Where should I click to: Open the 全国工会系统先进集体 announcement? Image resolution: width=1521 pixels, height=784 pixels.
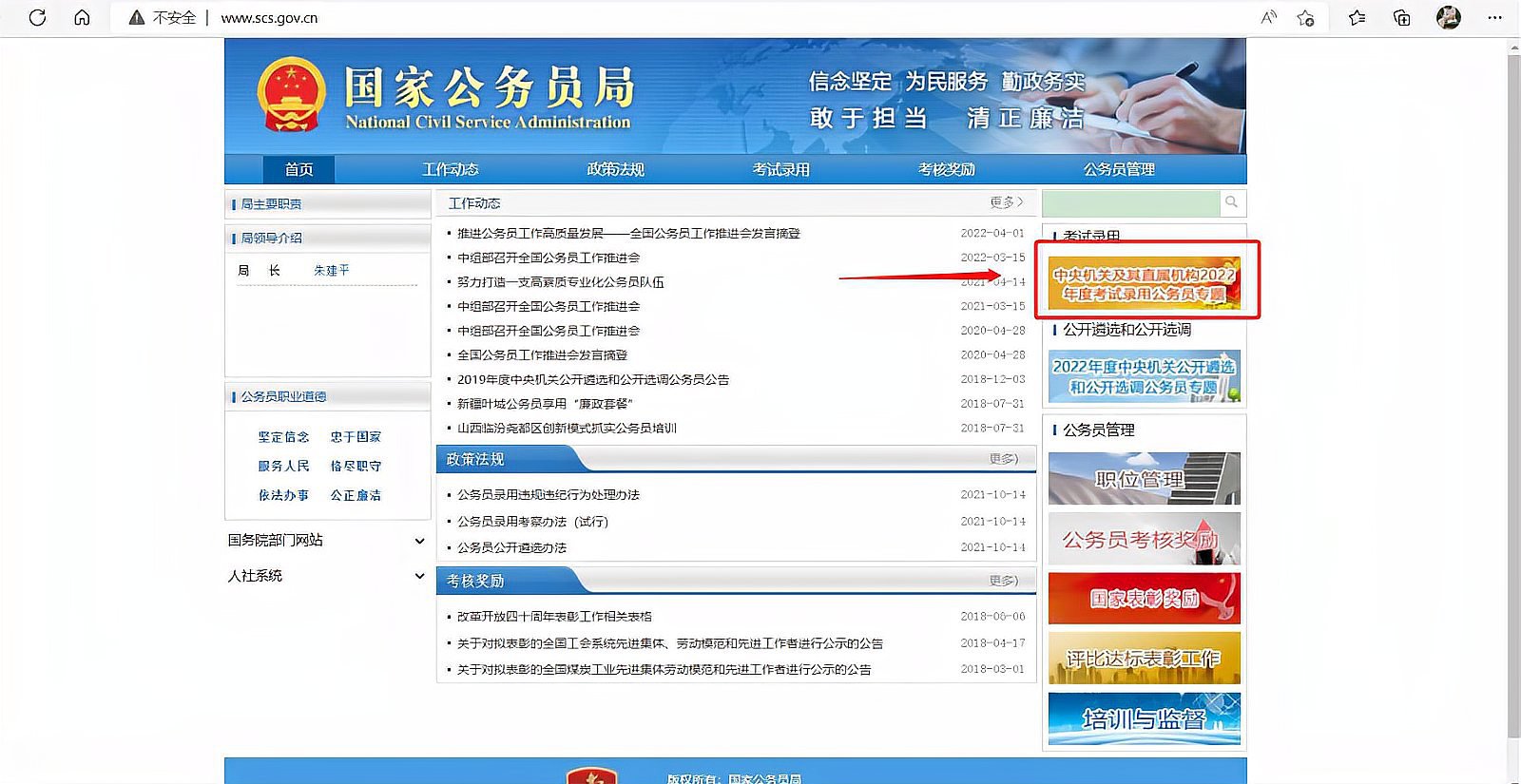[670, 643]
